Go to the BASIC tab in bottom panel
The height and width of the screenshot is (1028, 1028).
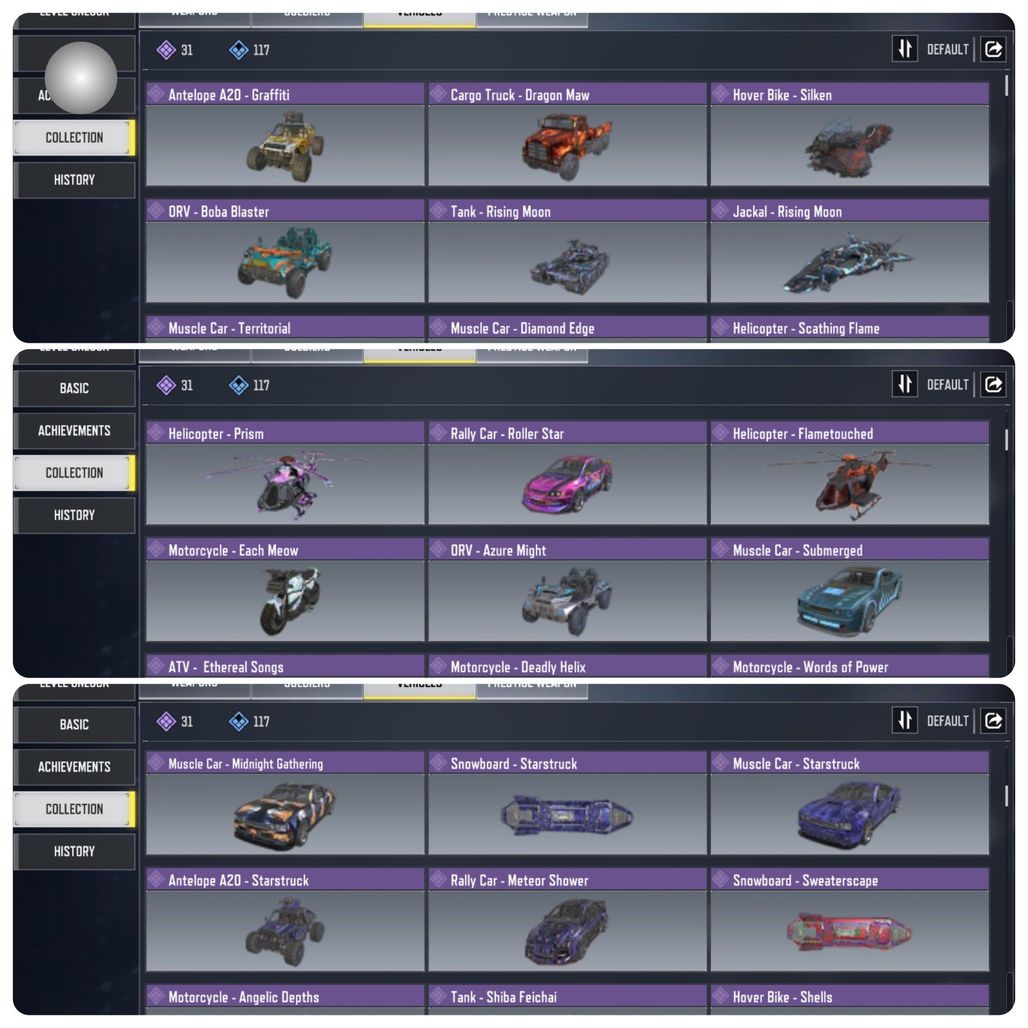click(x=74, y=724)
